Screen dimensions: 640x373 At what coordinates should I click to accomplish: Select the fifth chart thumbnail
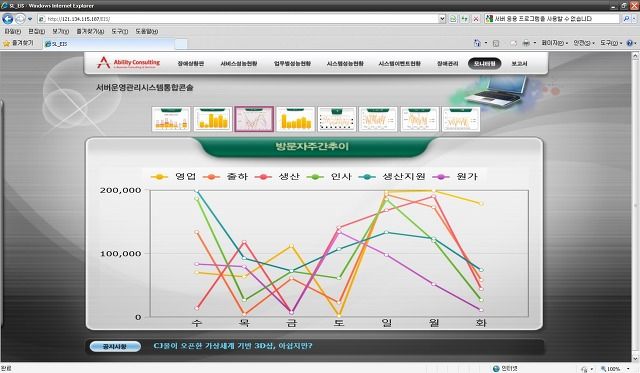[337, 119]
